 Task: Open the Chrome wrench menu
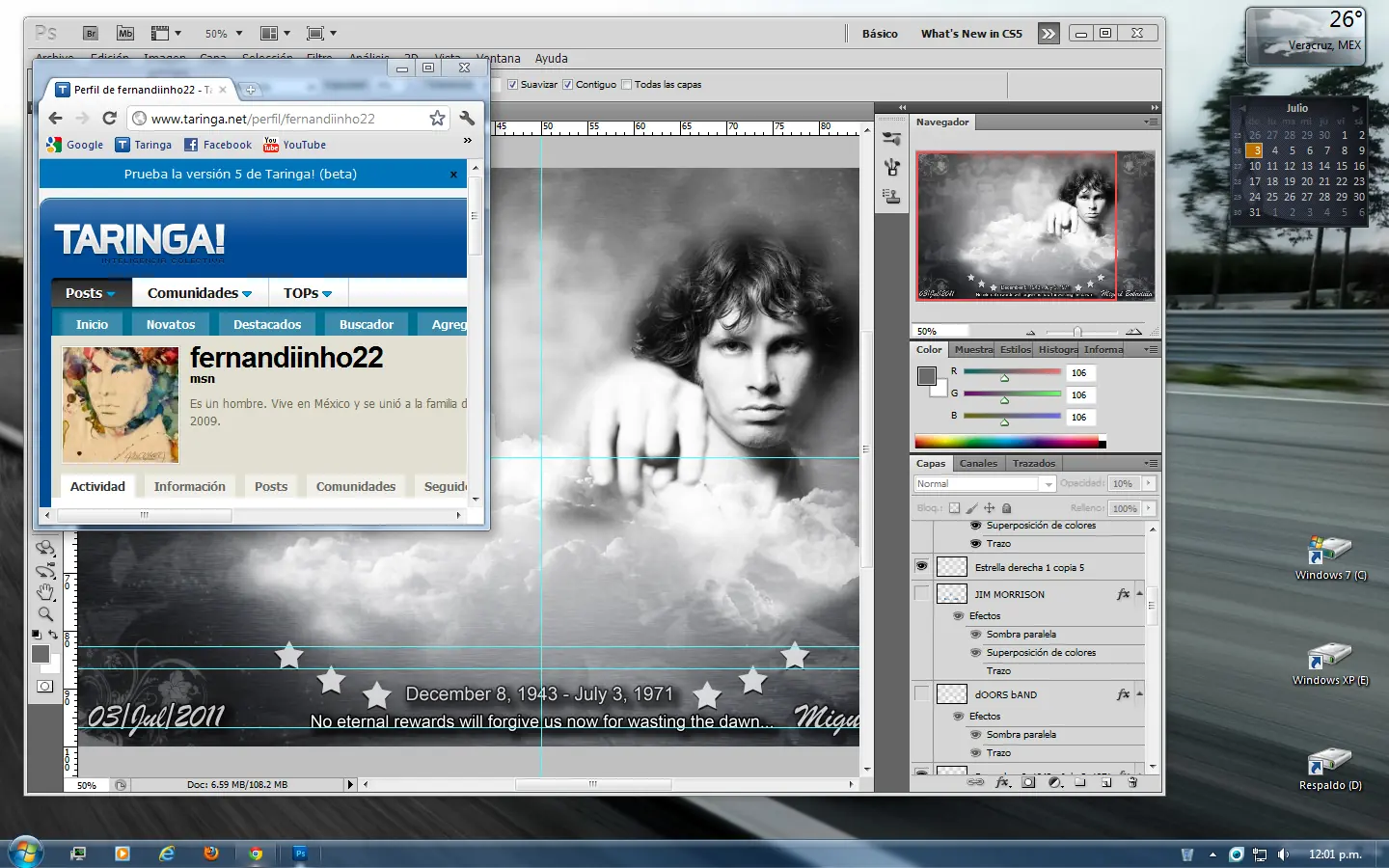pyautogui.click(x=467, y=118)
